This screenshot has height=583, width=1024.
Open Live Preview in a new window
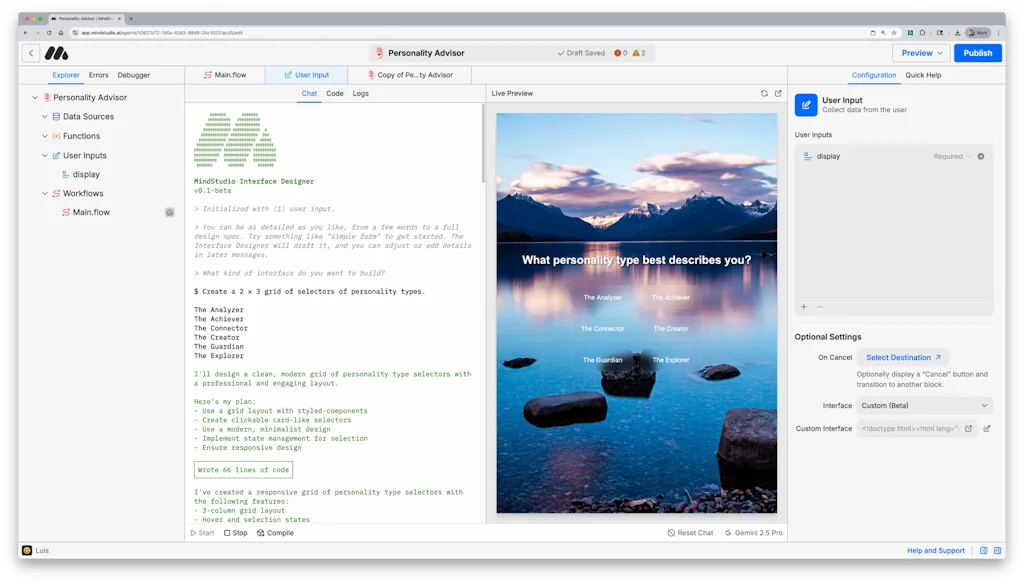(x=778, y=93)
